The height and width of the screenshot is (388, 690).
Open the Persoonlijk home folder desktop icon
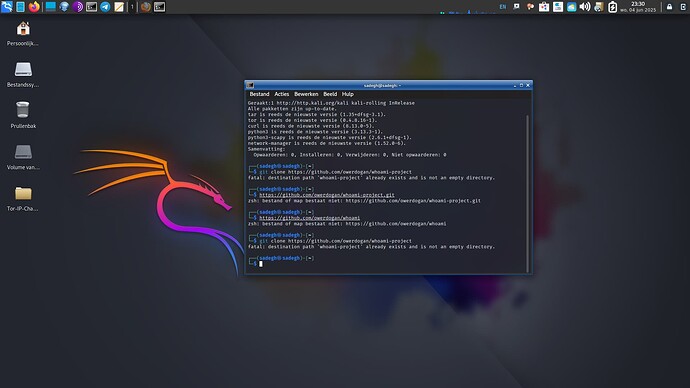[23, 34]
